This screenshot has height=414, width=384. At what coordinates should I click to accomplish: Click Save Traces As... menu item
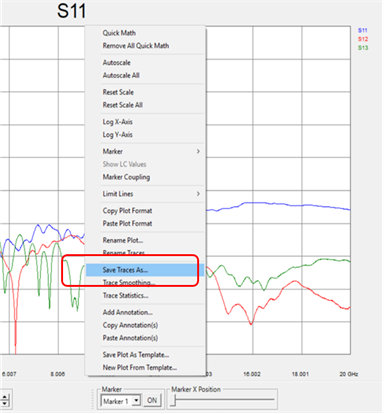coord(145,270)
